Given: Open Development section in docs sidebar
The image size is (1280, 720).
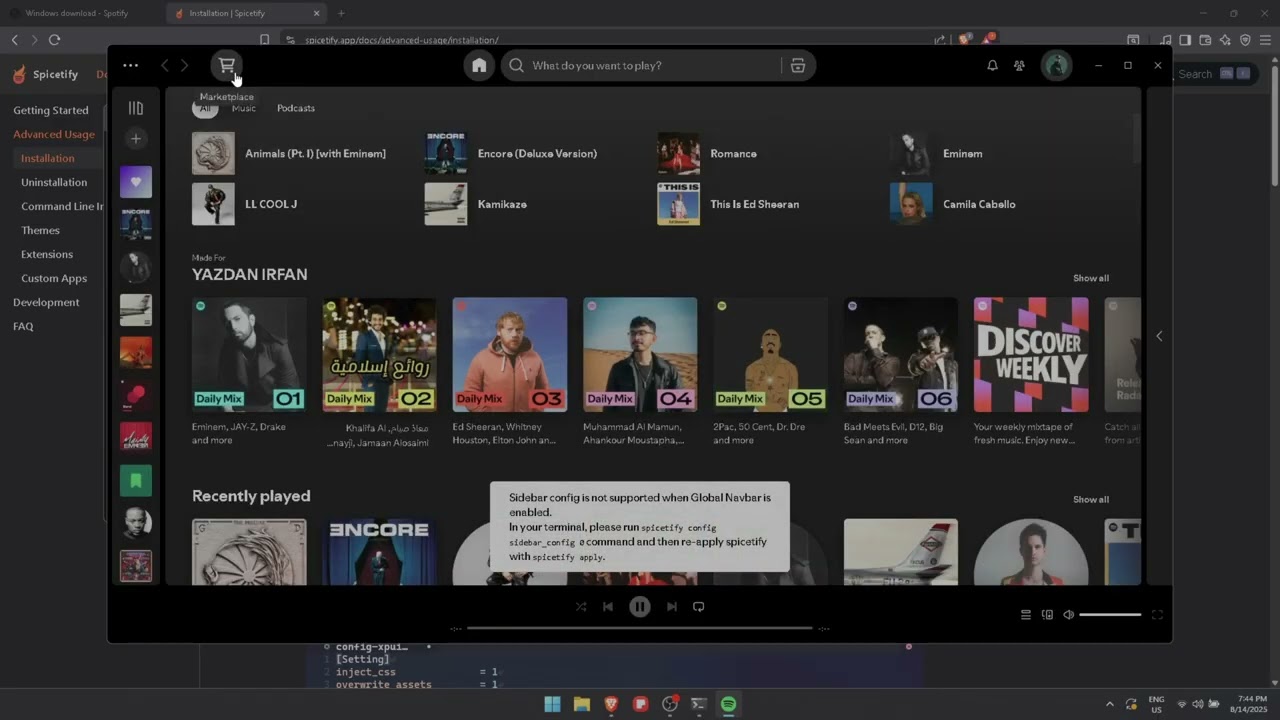Looking at the screenshot, I should coord(46,302).
